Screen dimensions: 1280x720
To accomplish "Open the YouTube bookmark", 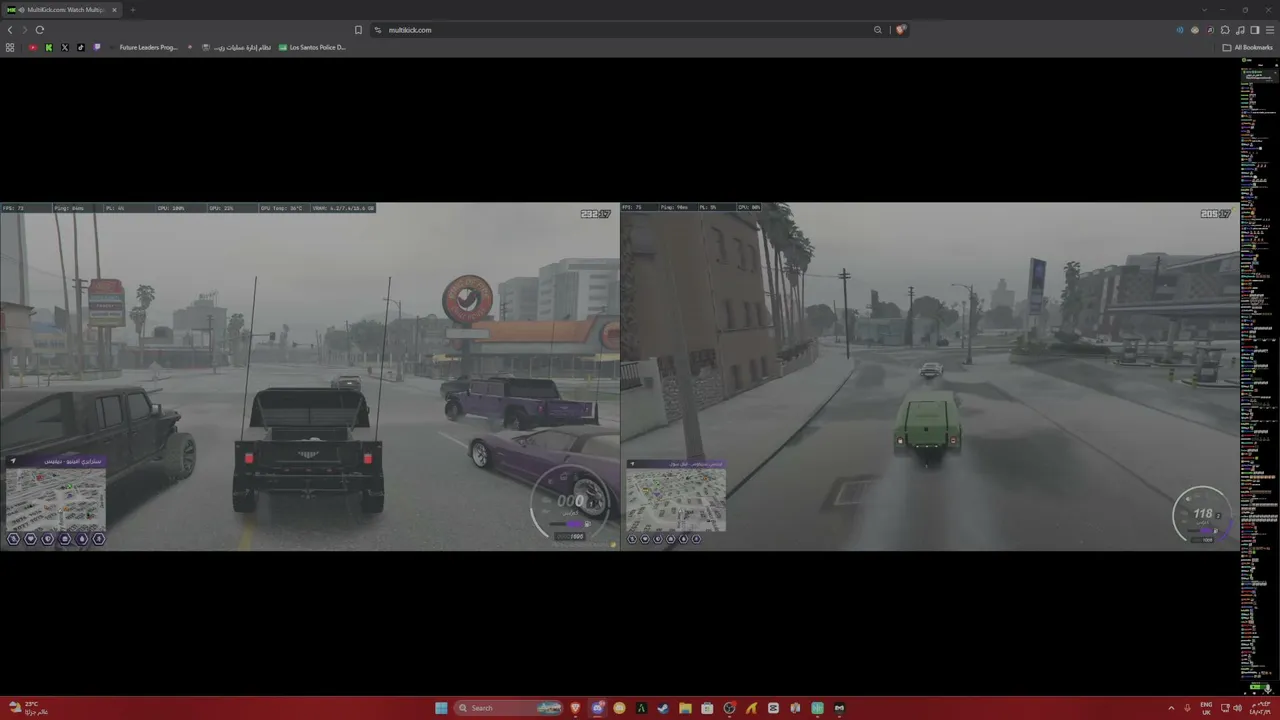I will [32, 47].
